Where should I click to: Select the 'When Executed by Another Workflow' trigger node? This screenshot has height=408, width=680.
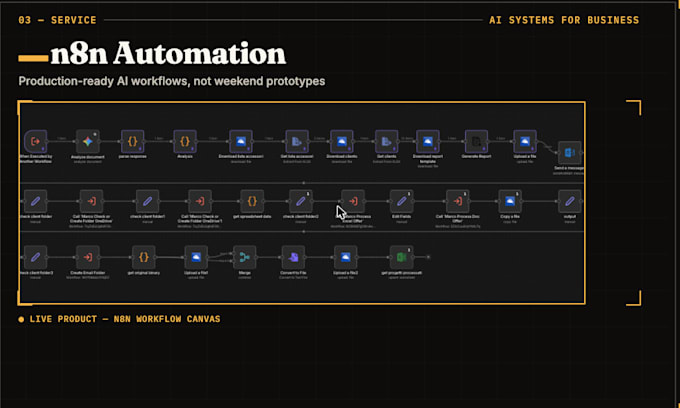coord(36,141)
